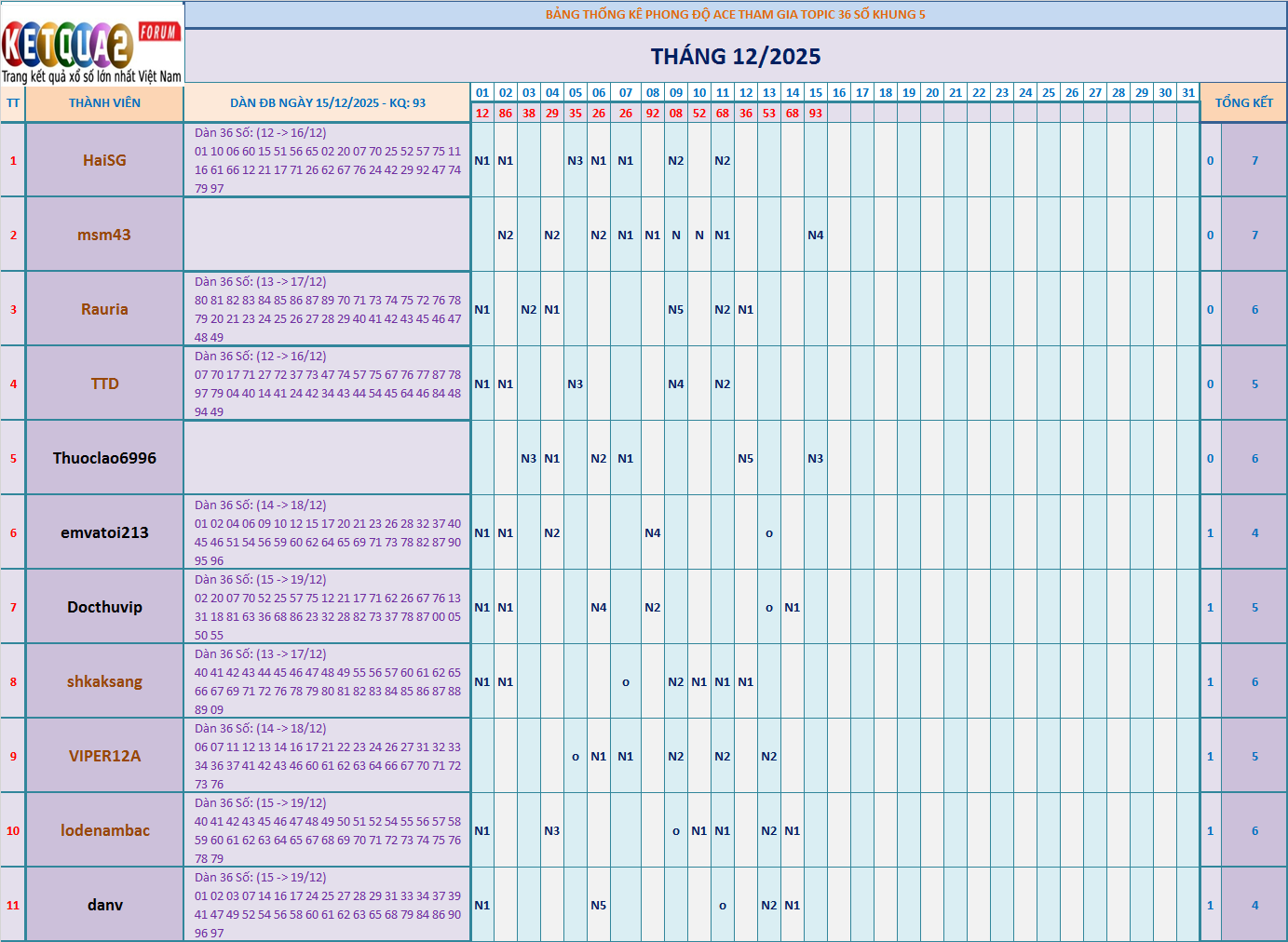Select the TỔNG KẾT header cell
Viewport: 1288px width, 942px height.
[x=1243, y=103]
